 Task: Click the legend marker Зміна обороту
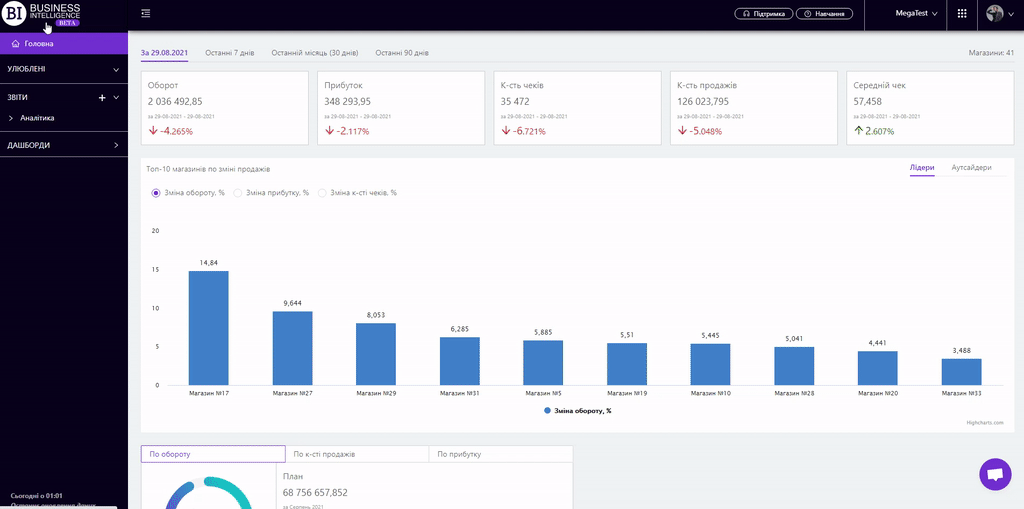point(548,411)
